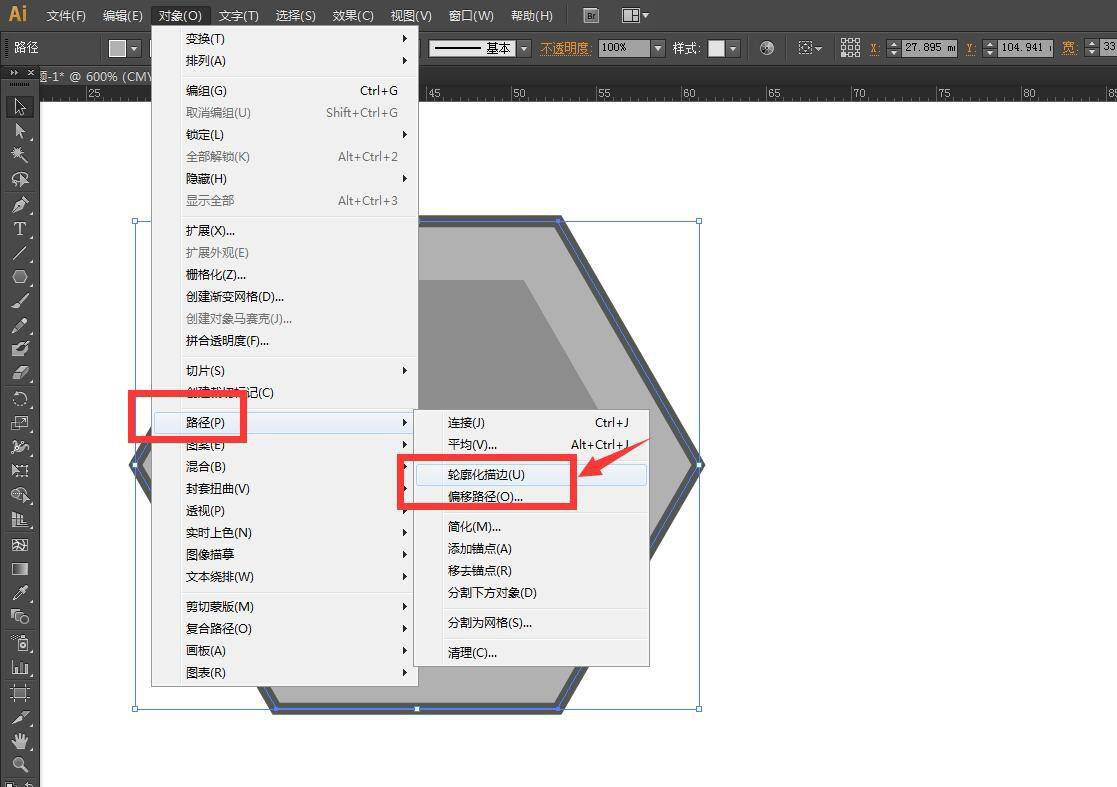Open the 不透明度 percentage dropdown
This screenshot has width=1117, height=787.
coord(658,46)
